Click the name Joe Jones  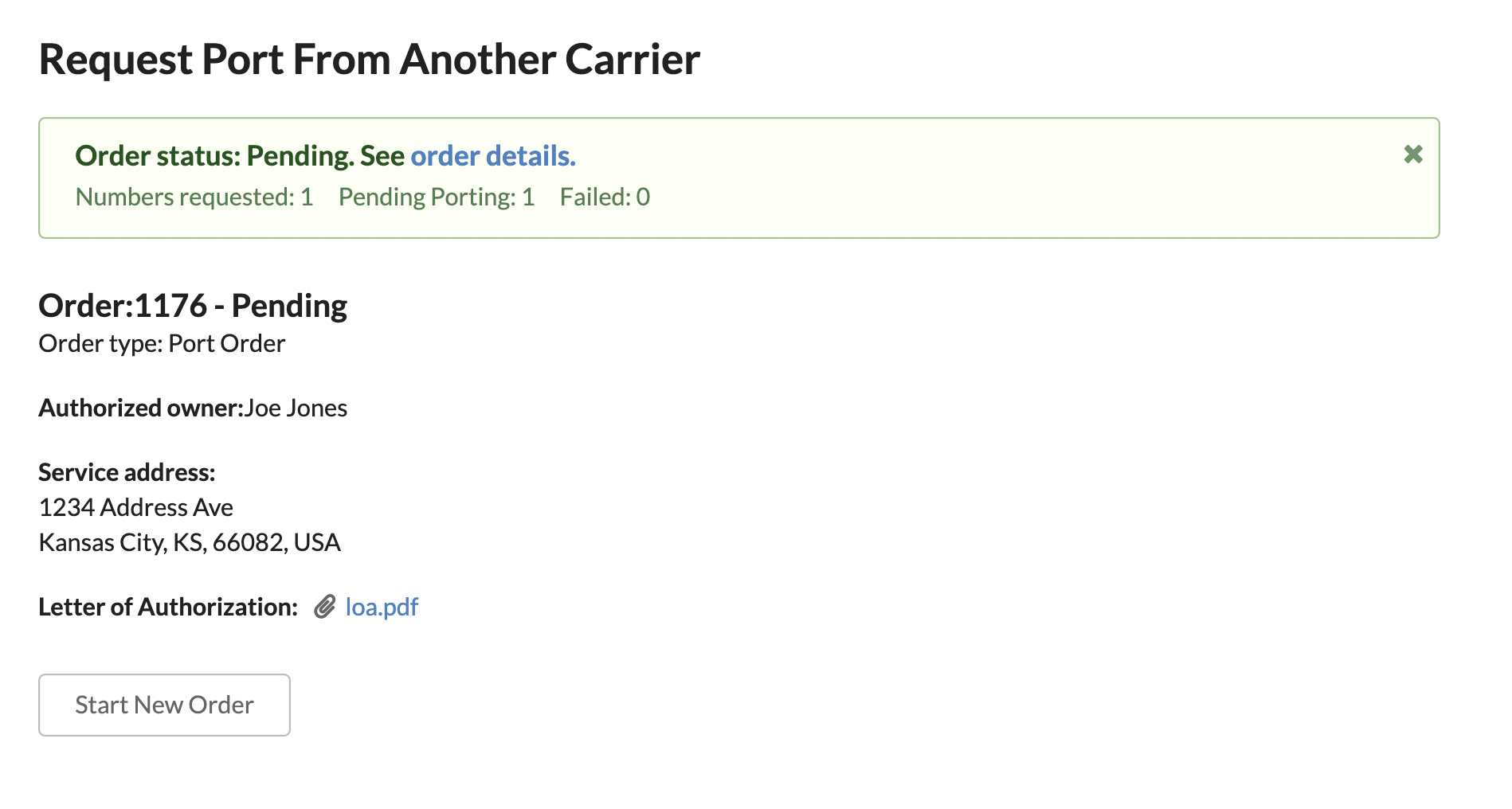(x=296, y=408)
